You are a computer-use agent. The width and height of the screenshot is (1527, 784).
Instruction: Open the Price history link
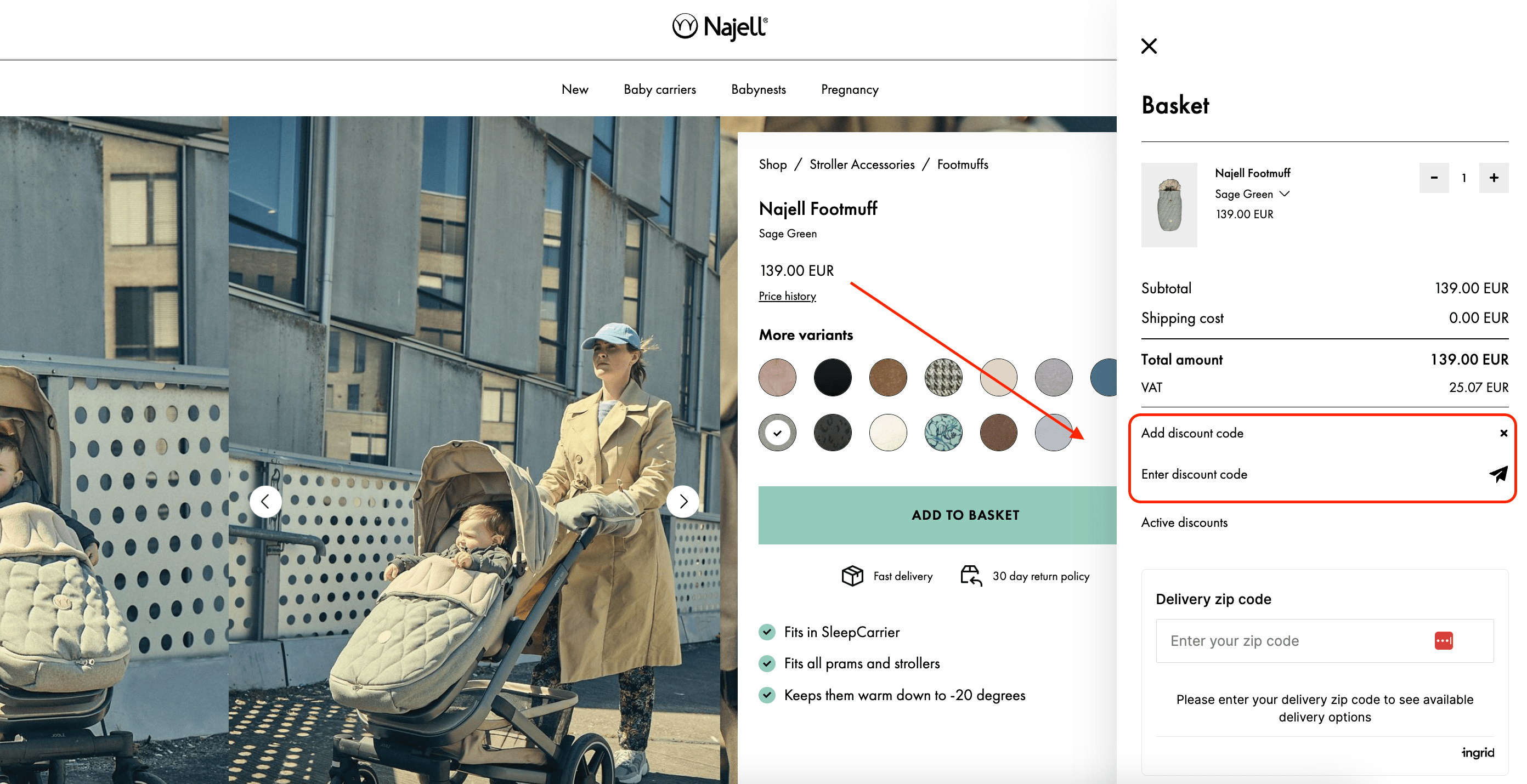pyautogui.click(x=787, y=296)
